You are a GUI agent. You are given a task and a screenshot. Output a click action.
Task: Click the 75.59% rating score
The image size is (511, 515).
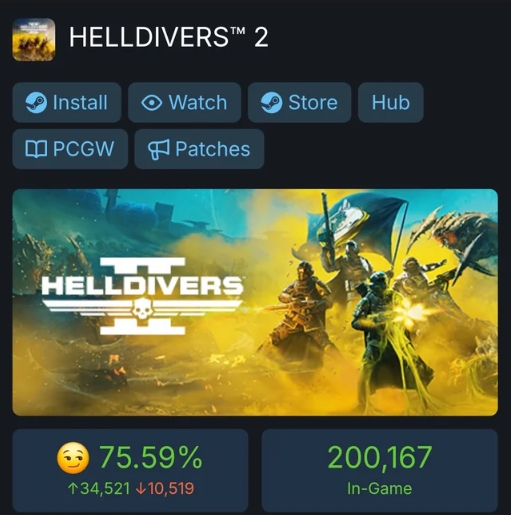tap(151, 458)
